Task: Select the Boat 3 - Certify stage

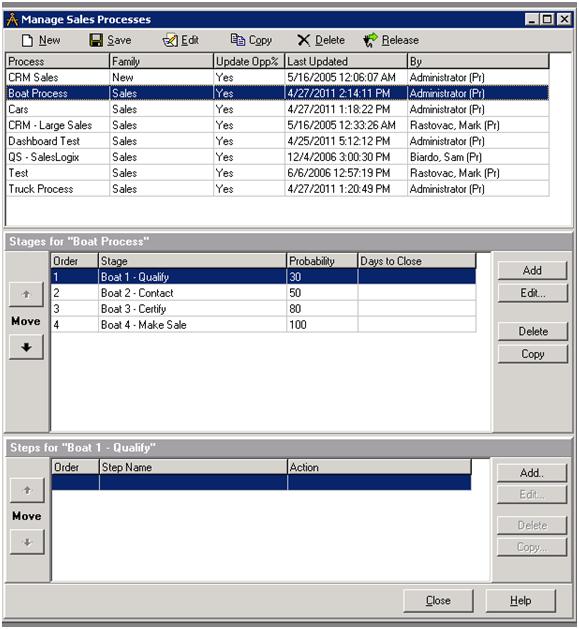Action: click(x=263, y=309)
